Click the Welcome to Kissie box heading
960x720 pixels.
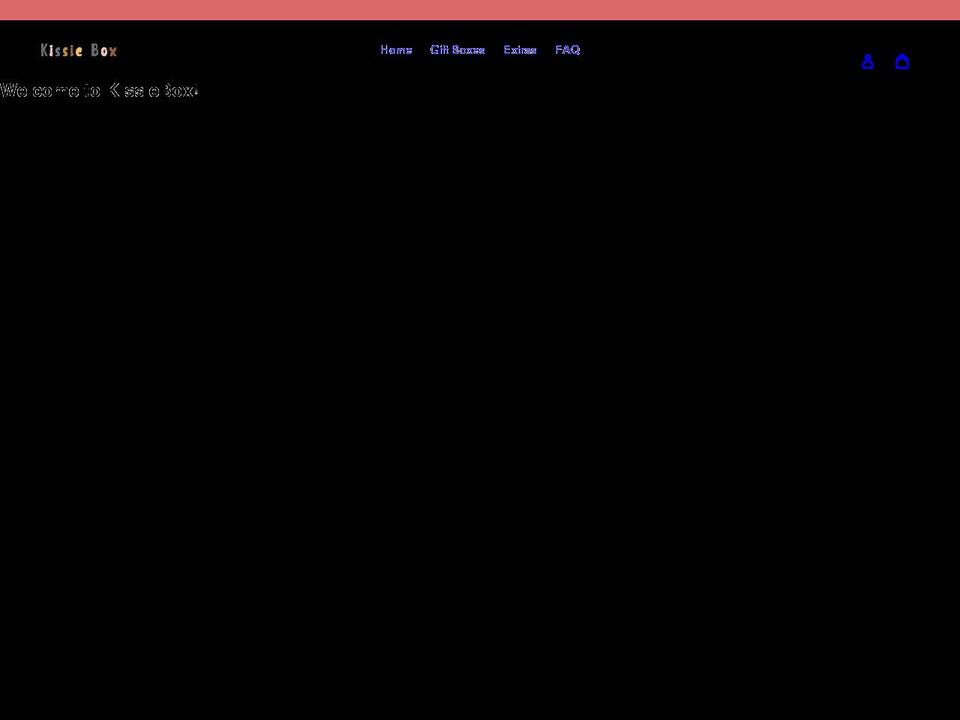99,91
